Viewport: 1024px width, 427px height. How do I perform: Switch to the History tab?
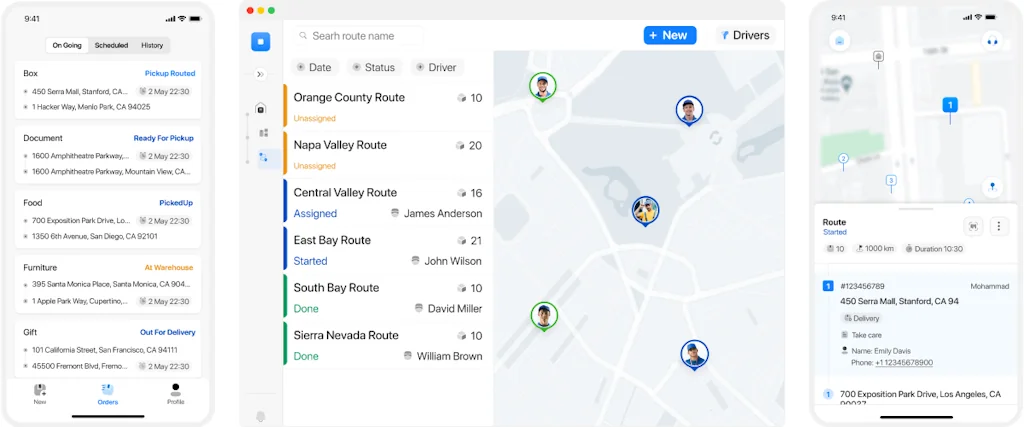pyautogui.click(x=152, y=46)
